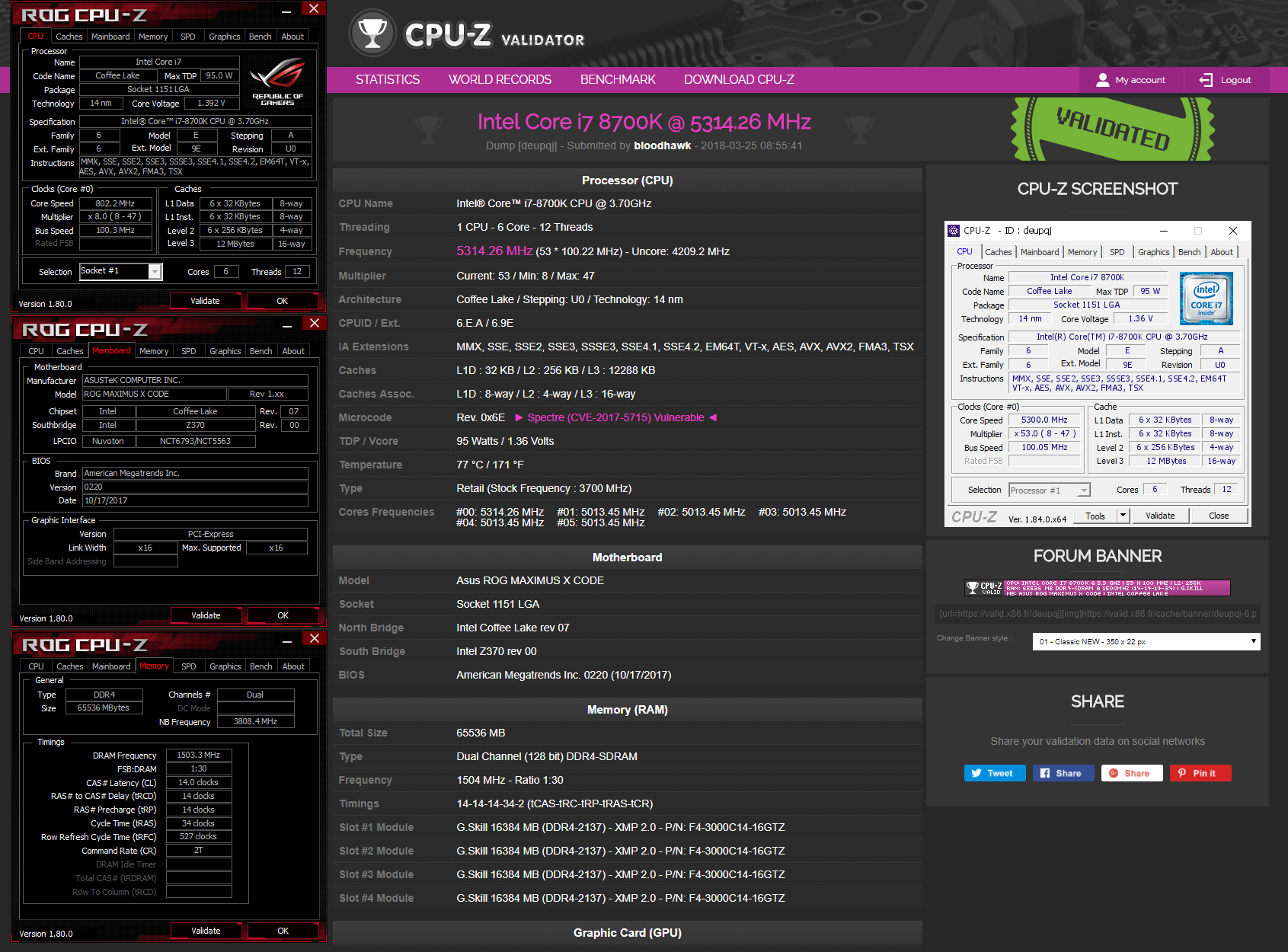This screenshot has width=1288, height=952.
Task: Click the trophy icon left of page title
Action: (x=428, y=129)
